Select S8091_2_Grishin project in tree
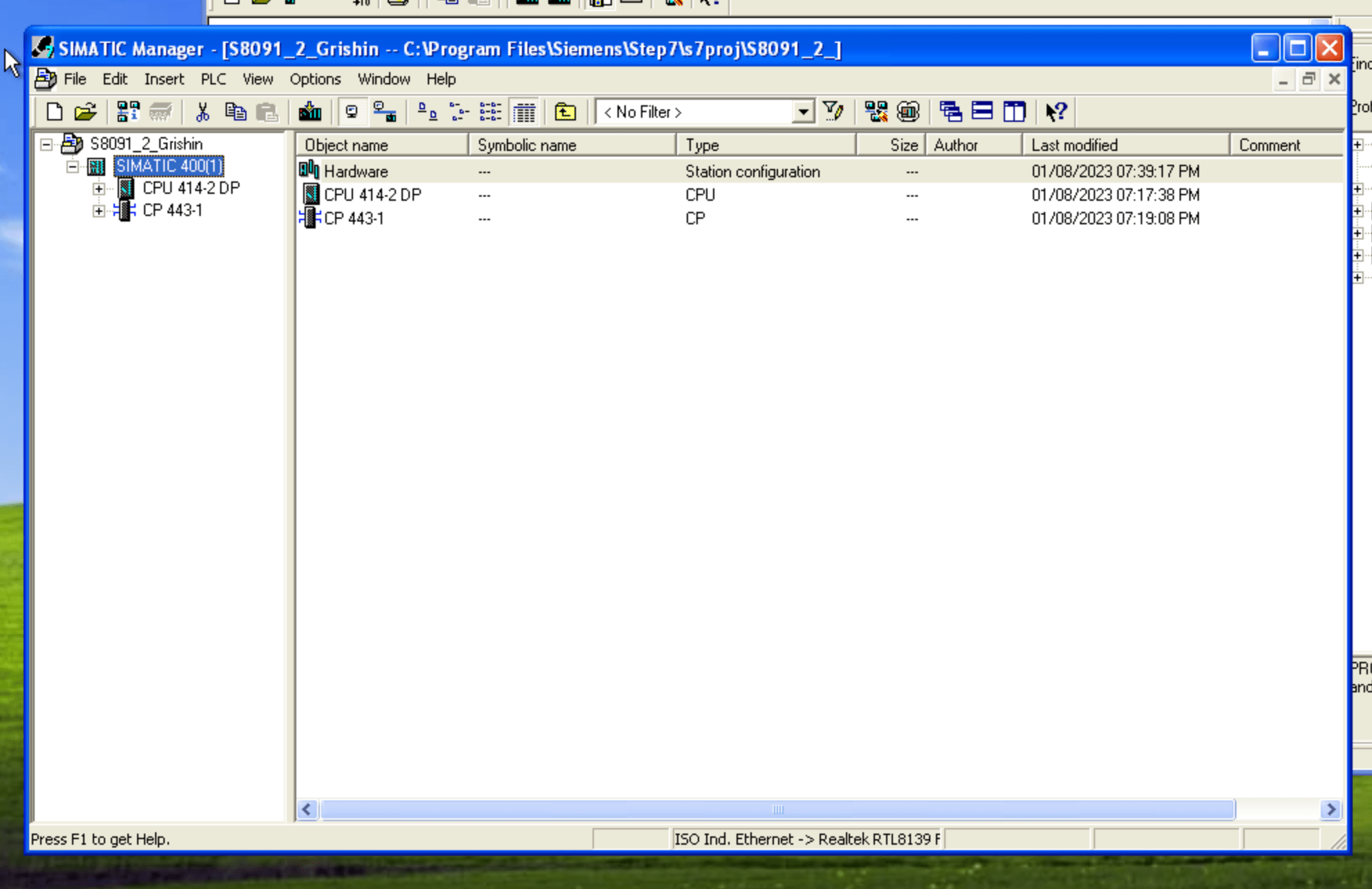1372x889 pixels. 147,144
